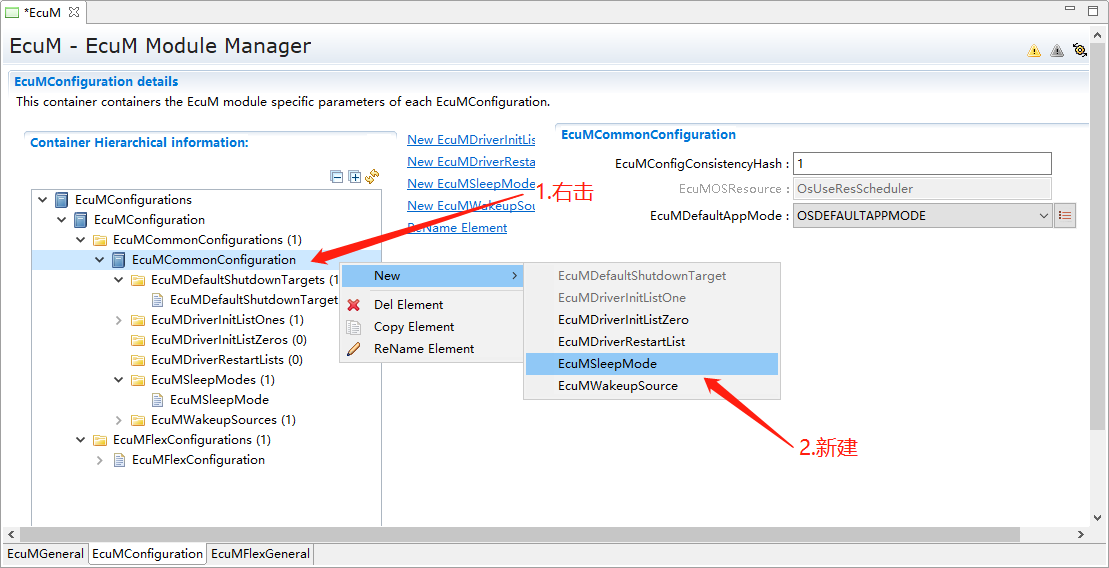Viewport: 1109px width, 568px height.
Task: Open the EcuMDefaultAppMode dropdown
Action: 1043,216
